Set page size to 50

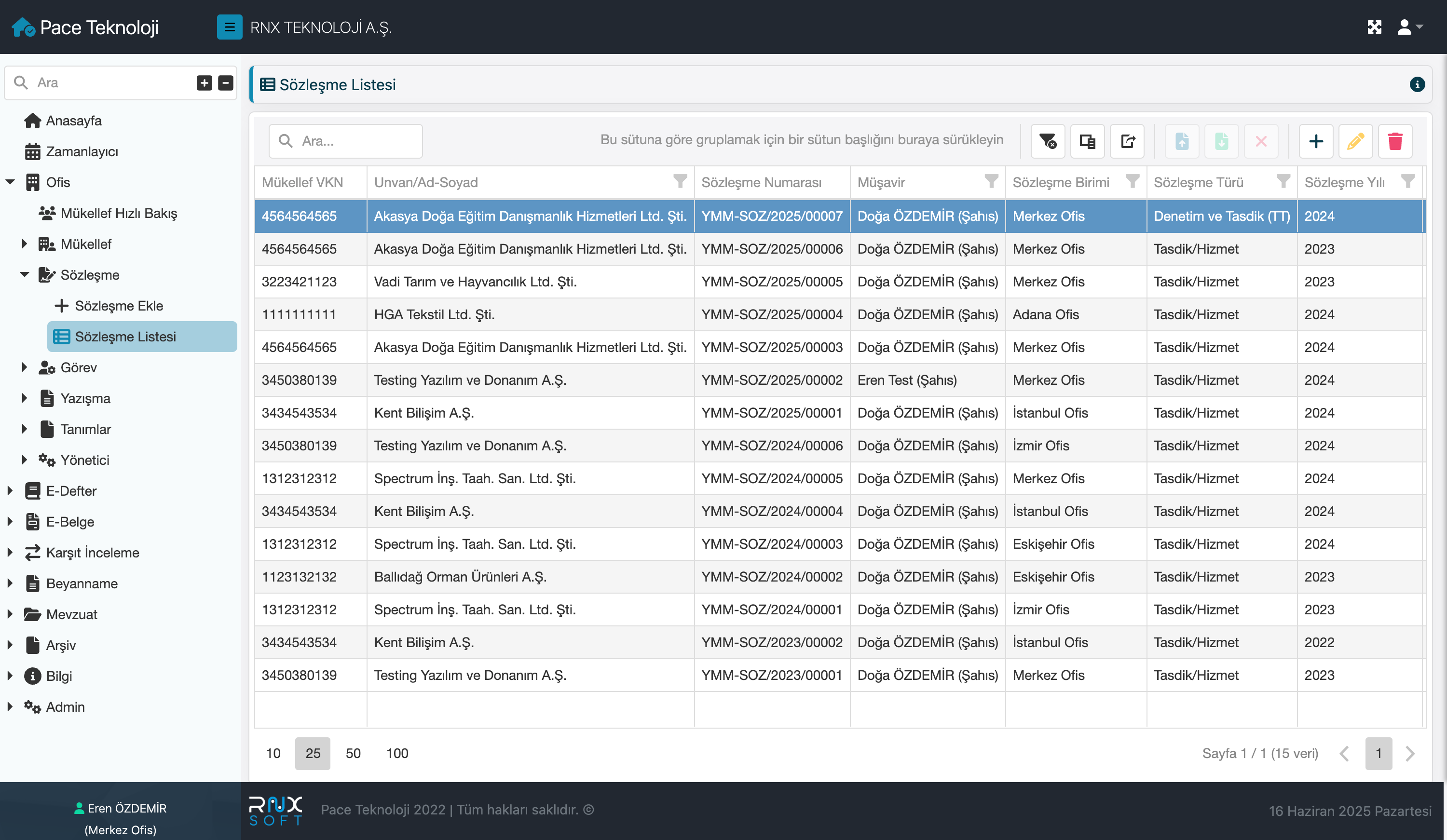coord(353,753)
